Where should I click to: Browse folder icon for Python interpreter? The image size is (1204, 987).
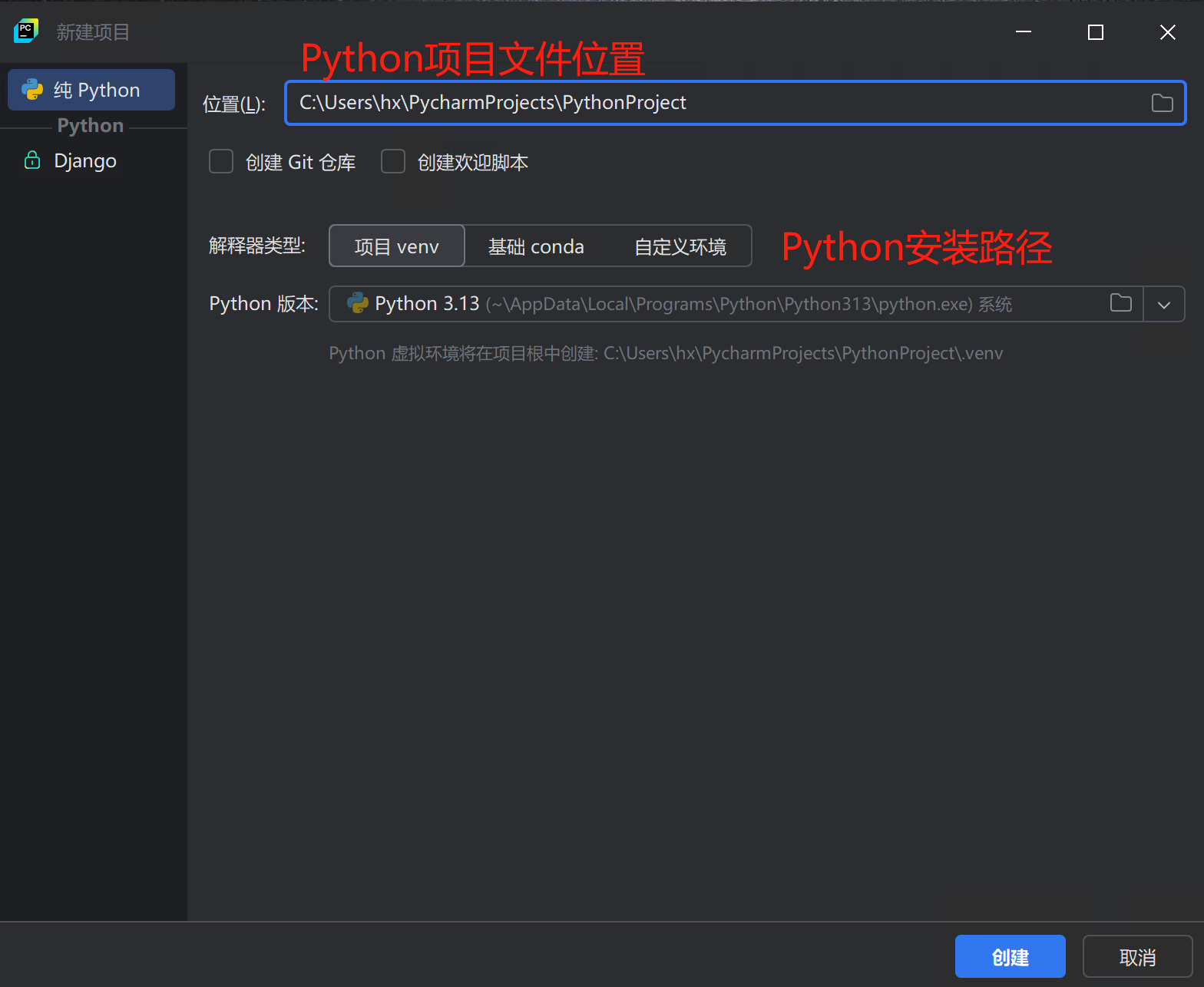tap(1121, 303)
